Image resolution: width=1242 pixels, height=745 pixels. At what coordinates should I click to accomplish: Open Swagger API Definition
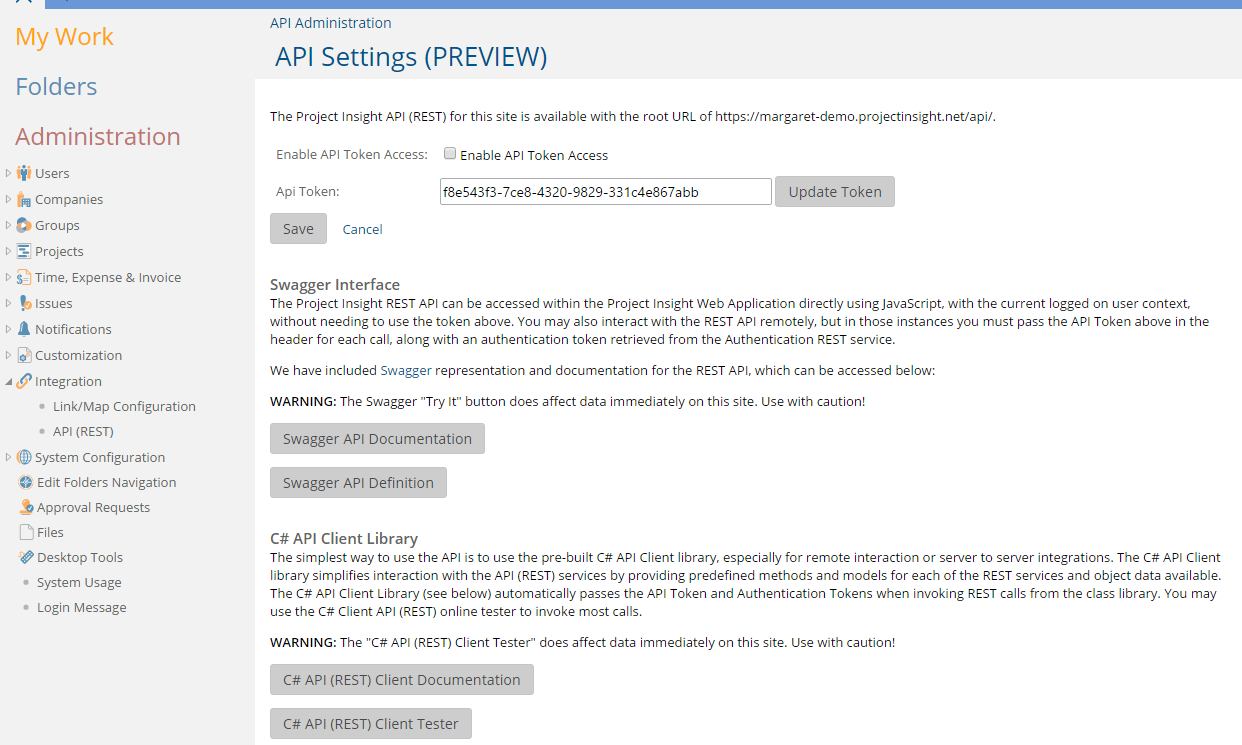pyautogui.click(x=358, y=483)
